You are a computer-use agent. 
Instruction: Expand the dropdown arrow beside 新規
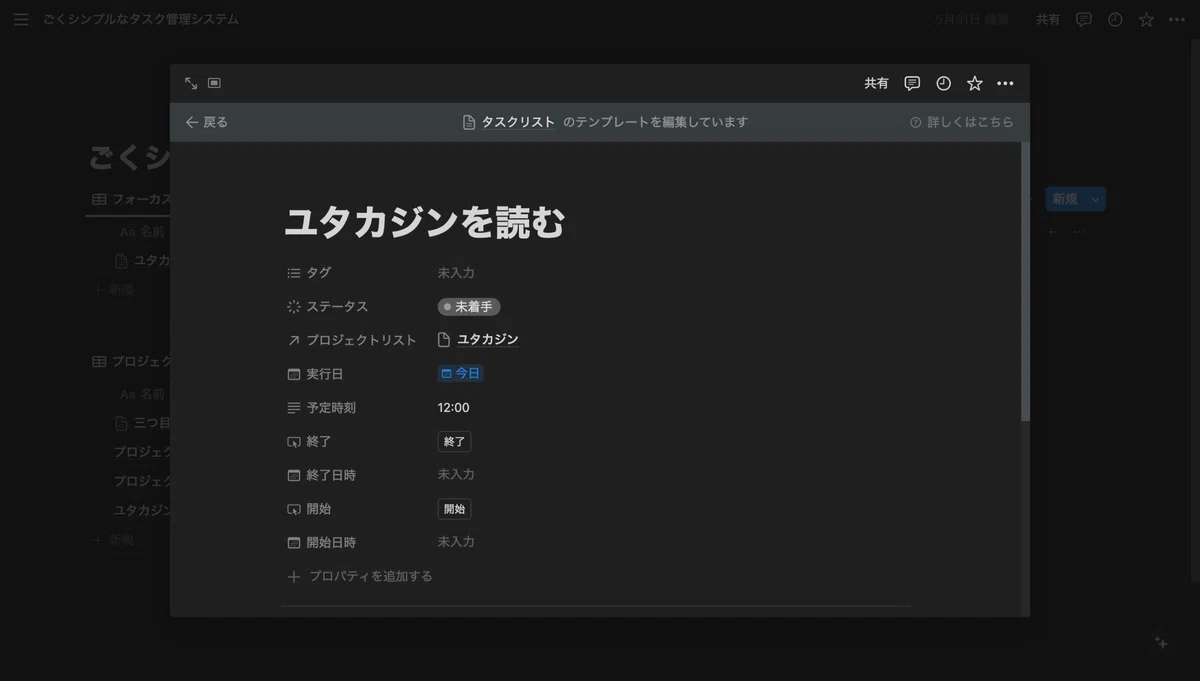tap(1096, 199)
